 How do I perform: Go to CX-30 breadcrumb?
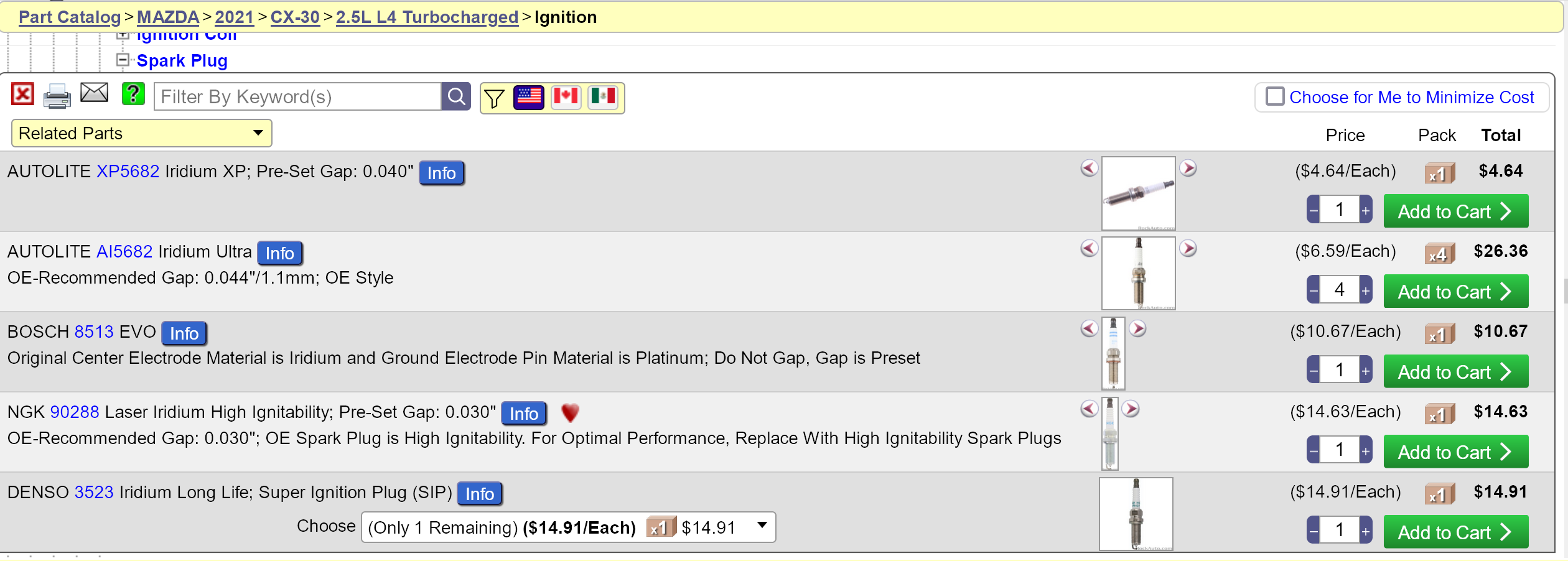pyautogui.click(x=295, y=17)
